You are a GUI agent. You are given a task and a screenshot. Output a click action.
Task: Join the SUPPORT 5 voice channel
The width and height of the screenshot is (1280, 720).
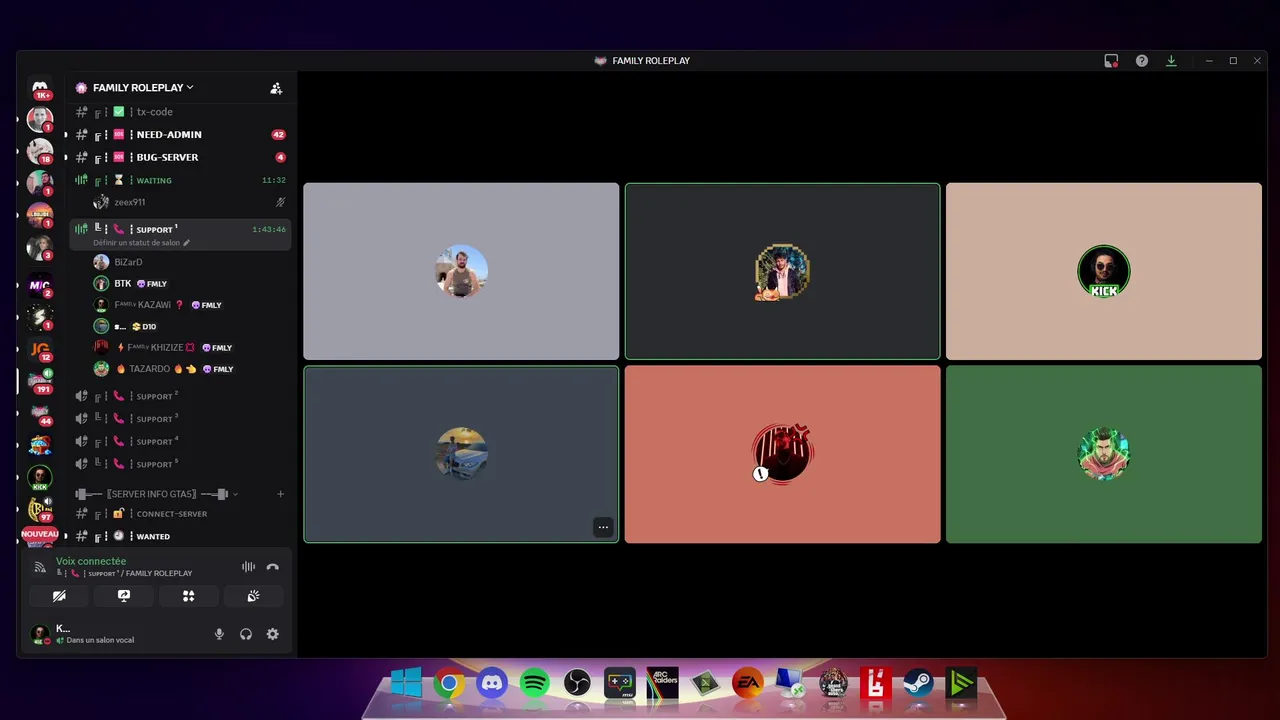coord(180,464)
